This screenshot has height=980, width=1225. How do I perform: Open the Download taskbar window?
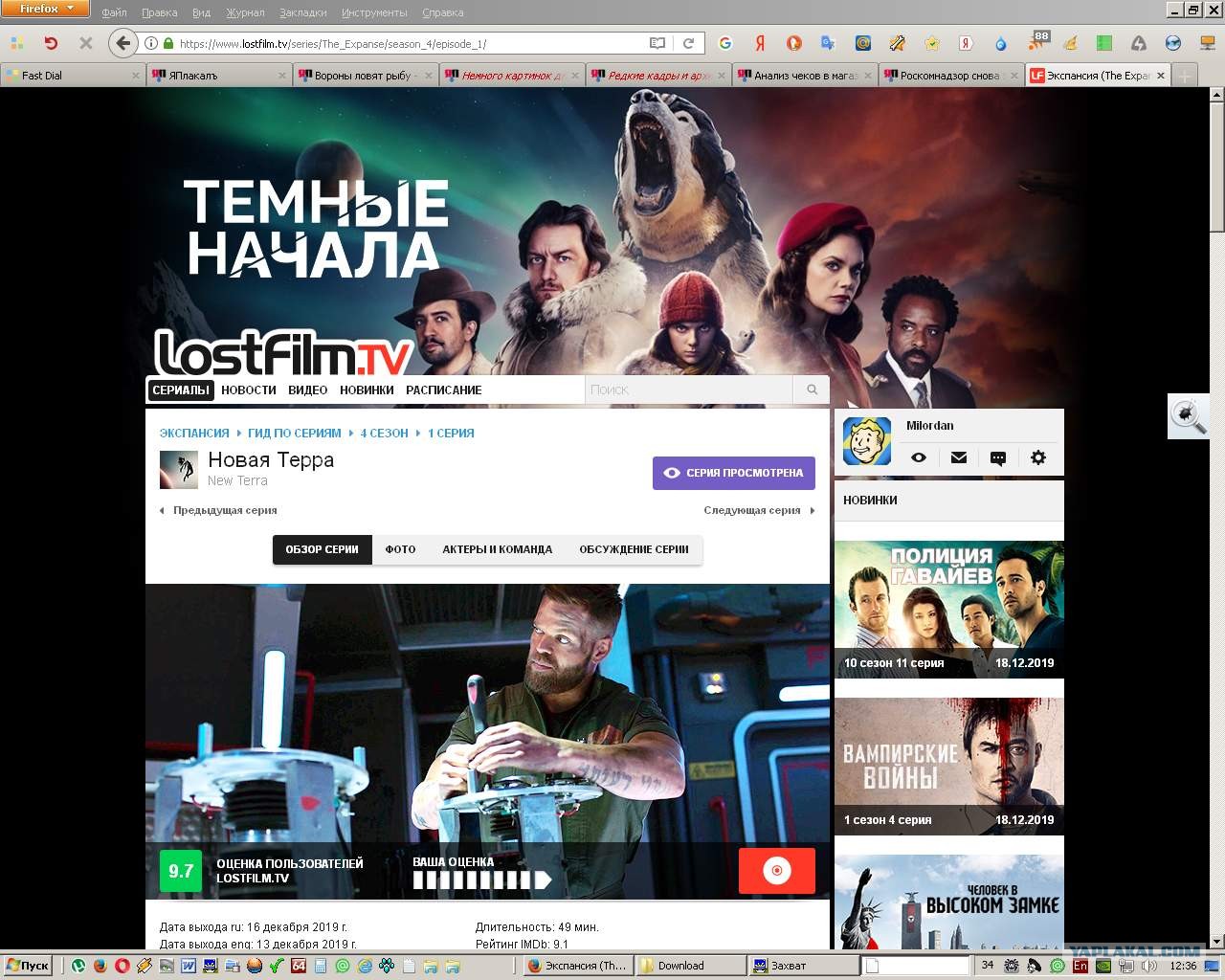pyautogui.click(x=691, y=966)
